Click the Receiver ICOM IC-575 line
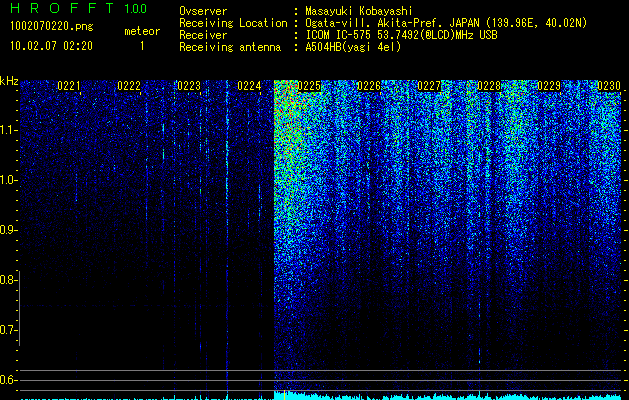 pyautogui.click(x=402, y=35)
